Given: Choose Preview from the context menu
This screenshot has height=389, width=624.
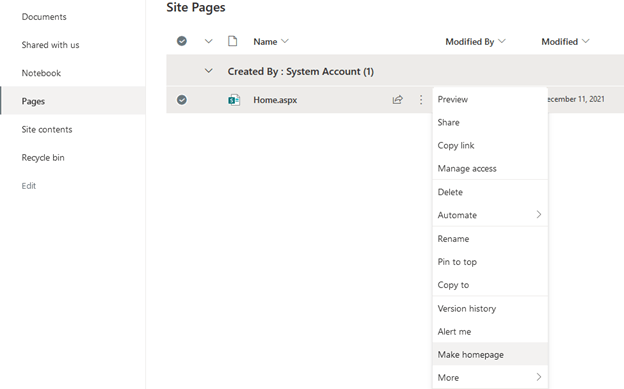Looking at the screenshot, I should [x=490, y=99].
